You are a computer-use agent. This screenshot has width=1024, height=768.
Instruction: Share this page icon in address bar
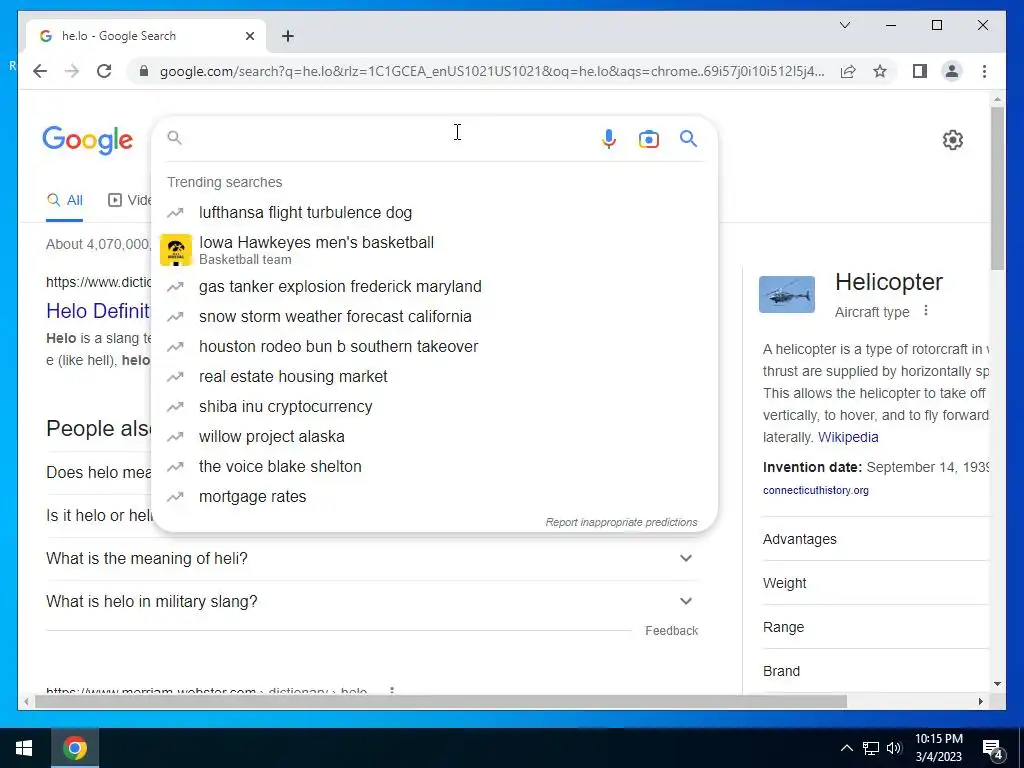(x=848, y=71)
